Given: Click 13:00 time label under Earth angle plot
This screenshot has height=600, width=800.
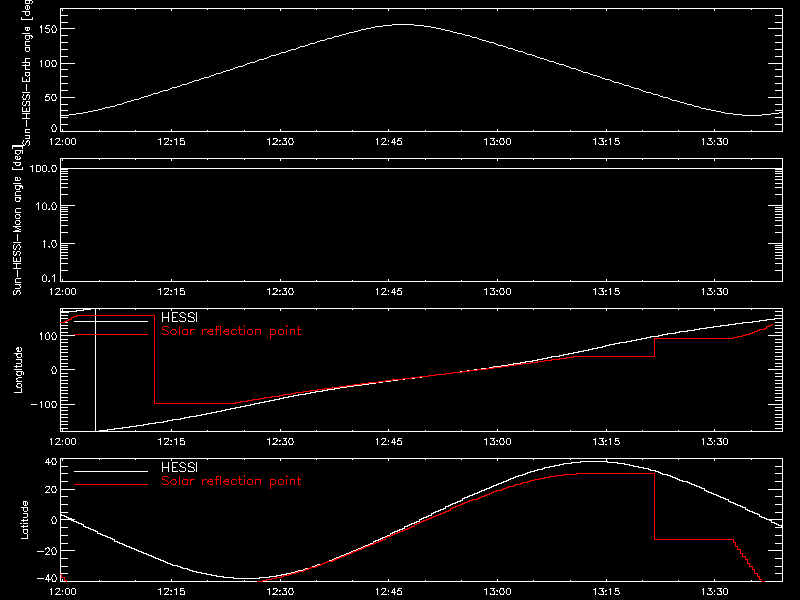Looking at the screenshot, I should 497,142.
